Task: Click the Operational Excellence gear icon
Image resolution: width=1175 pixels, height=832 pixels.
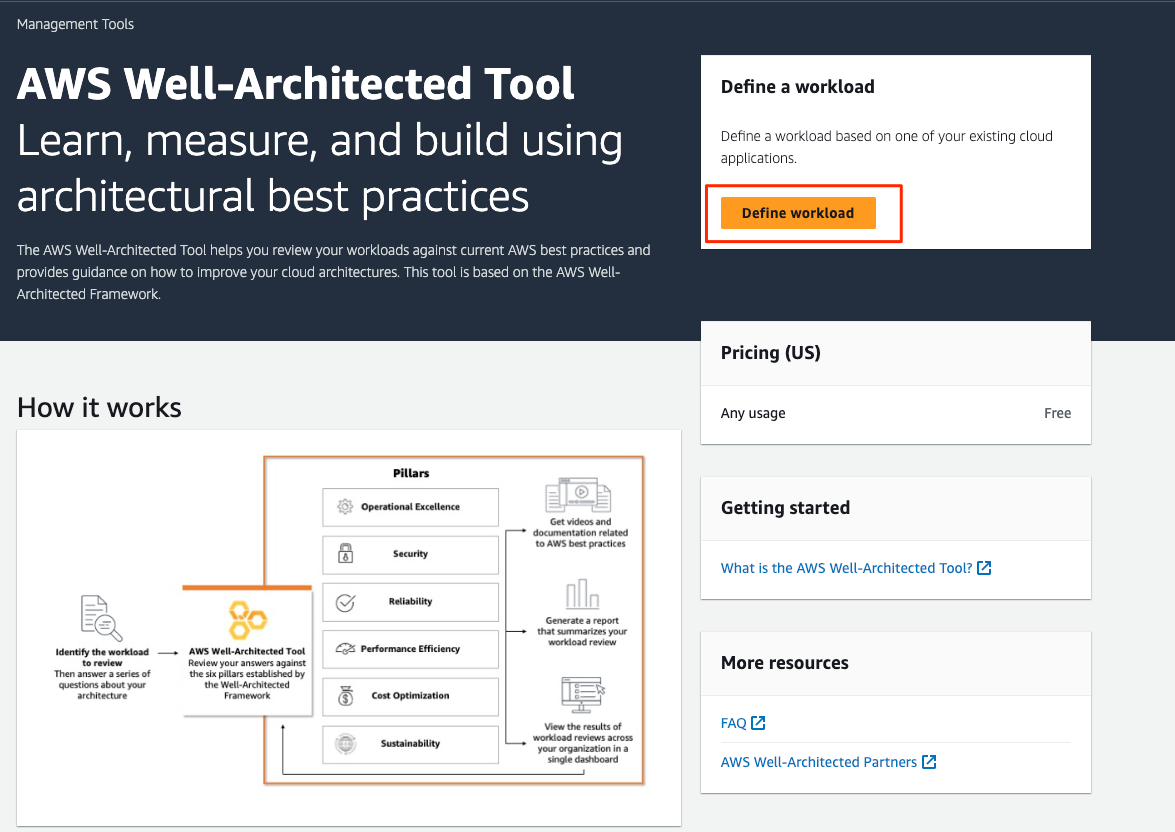Action: 345,507
